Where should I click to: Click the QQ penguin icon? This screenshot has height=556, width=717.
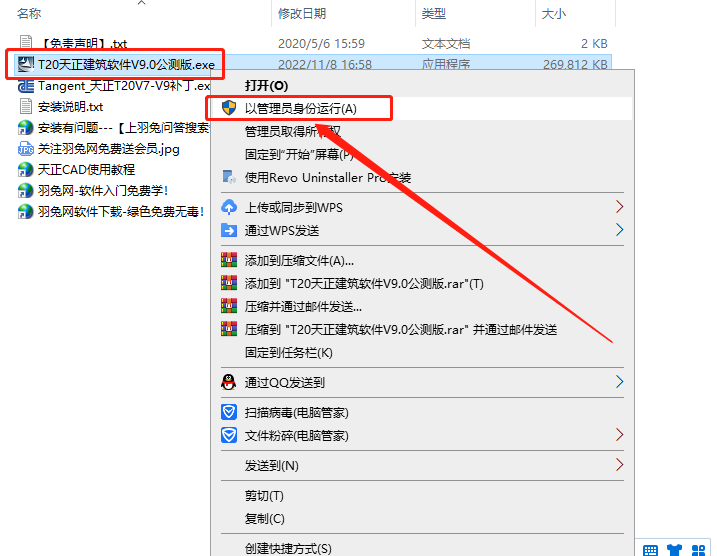229,382
